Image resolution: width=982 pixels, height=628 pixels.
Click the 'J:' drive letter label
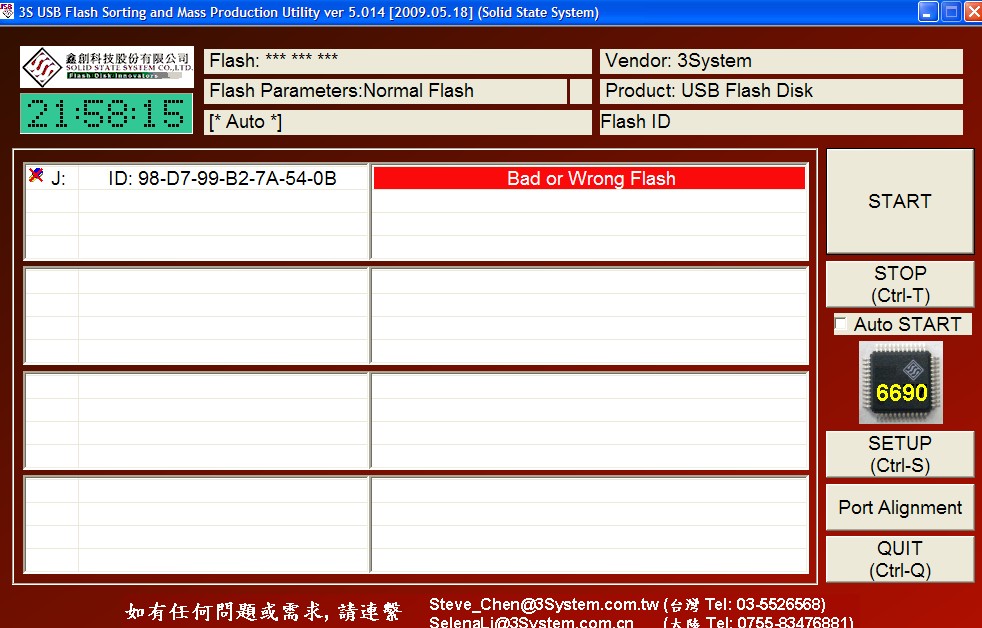pyautogui.click(x=58, y=179)
